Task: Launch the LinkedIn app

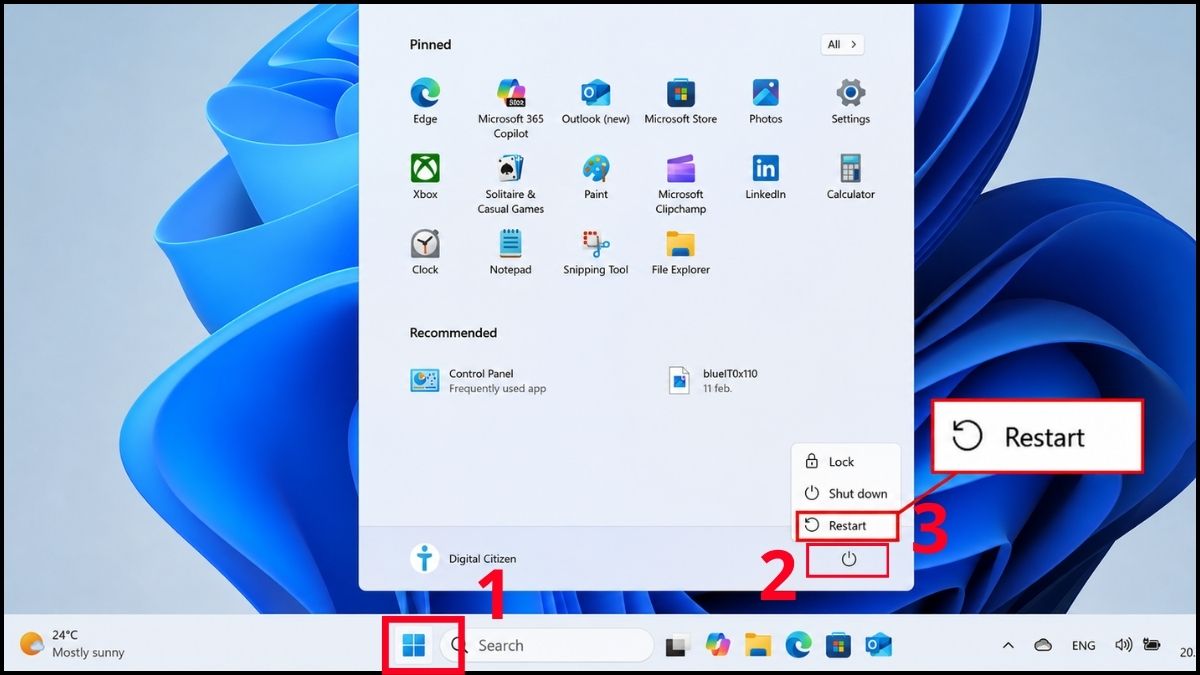Action: click(x=766, y=177)
